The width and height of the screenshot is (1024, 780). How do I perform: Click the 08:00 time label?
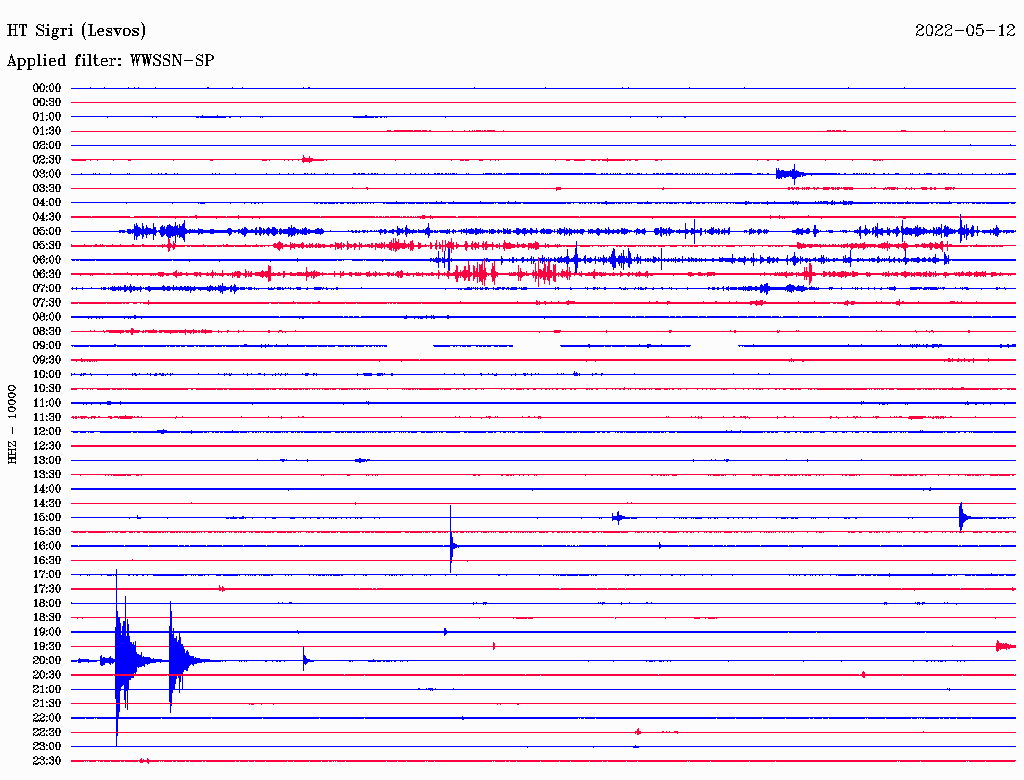point(47,317)
